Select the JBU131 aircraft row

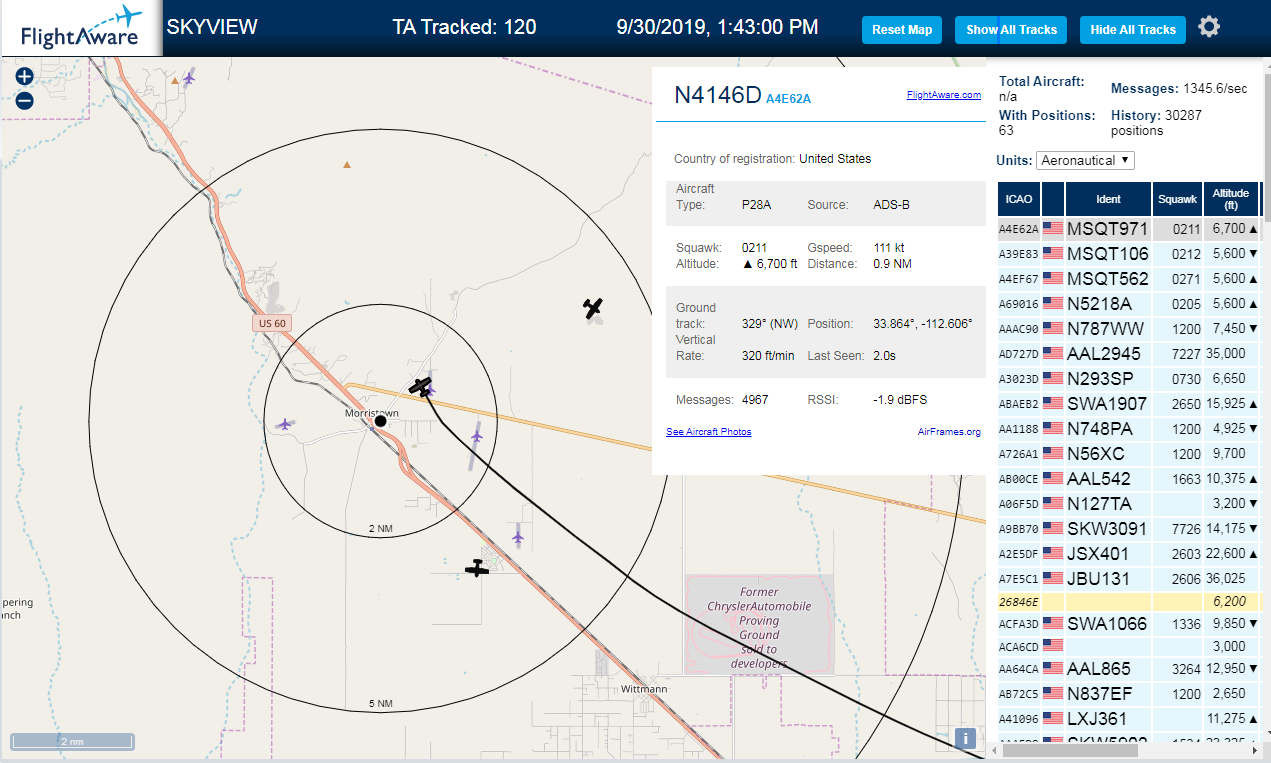click(x=1129, y=579)
